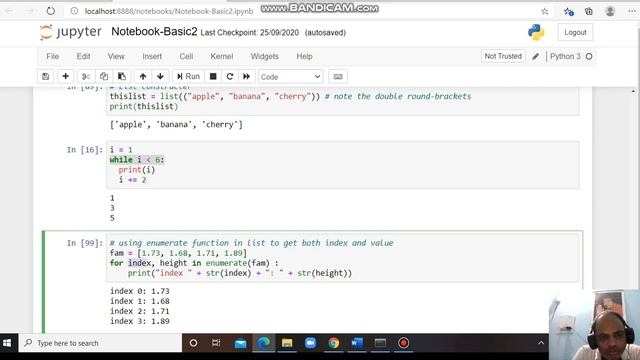This screenshot has height=360, width=640.
Task: Click the 'In [16]:' cell prompt
Action: (x=85, y=150)
